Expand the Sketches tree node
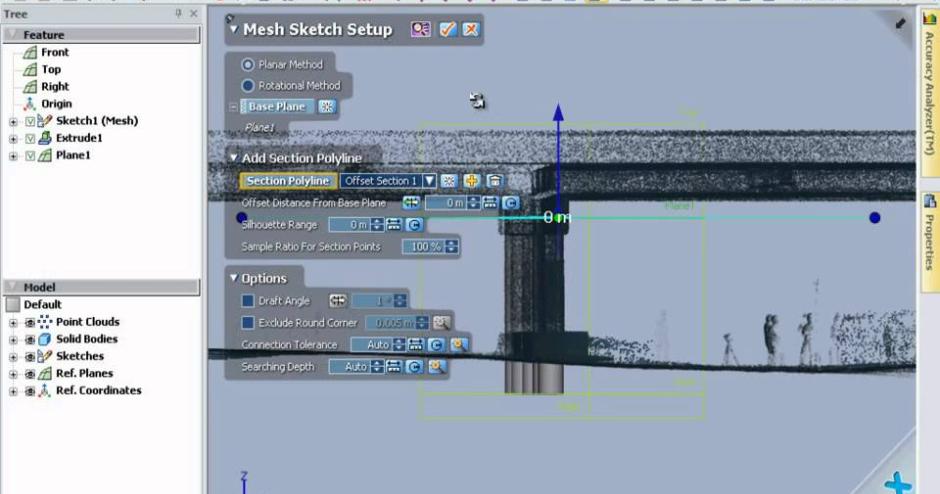The width and height of the screenshot is (940, 494). 13,357
